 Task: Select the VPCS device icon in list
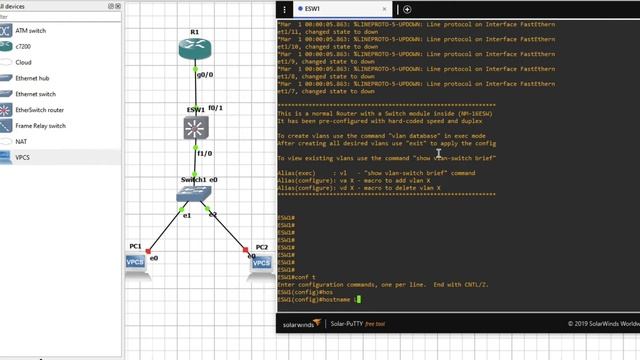[5, 158]
